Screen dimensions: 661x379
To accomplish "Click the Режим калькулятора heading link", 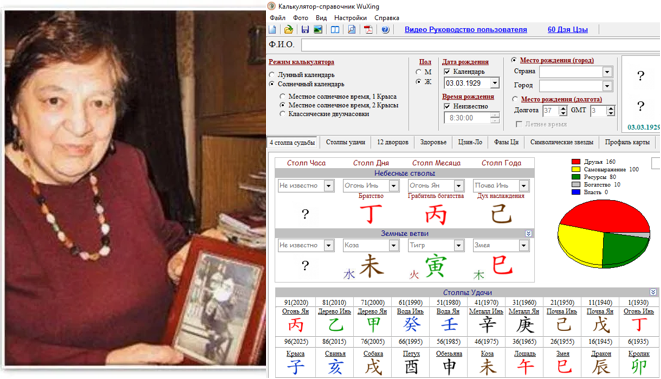I will (x=301, y=62).
